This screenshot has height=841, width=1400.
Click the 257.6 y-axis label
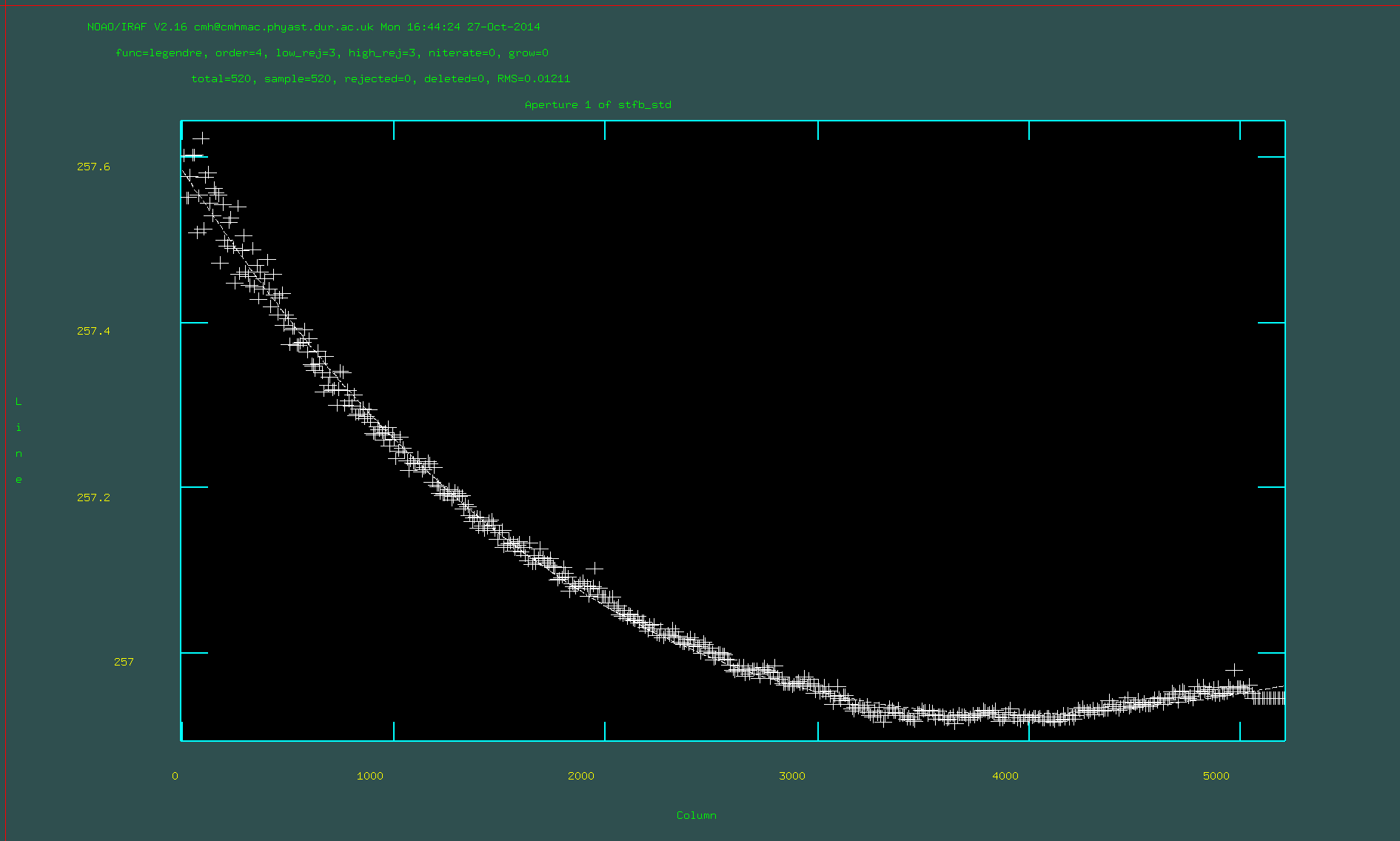coord(93,167)
